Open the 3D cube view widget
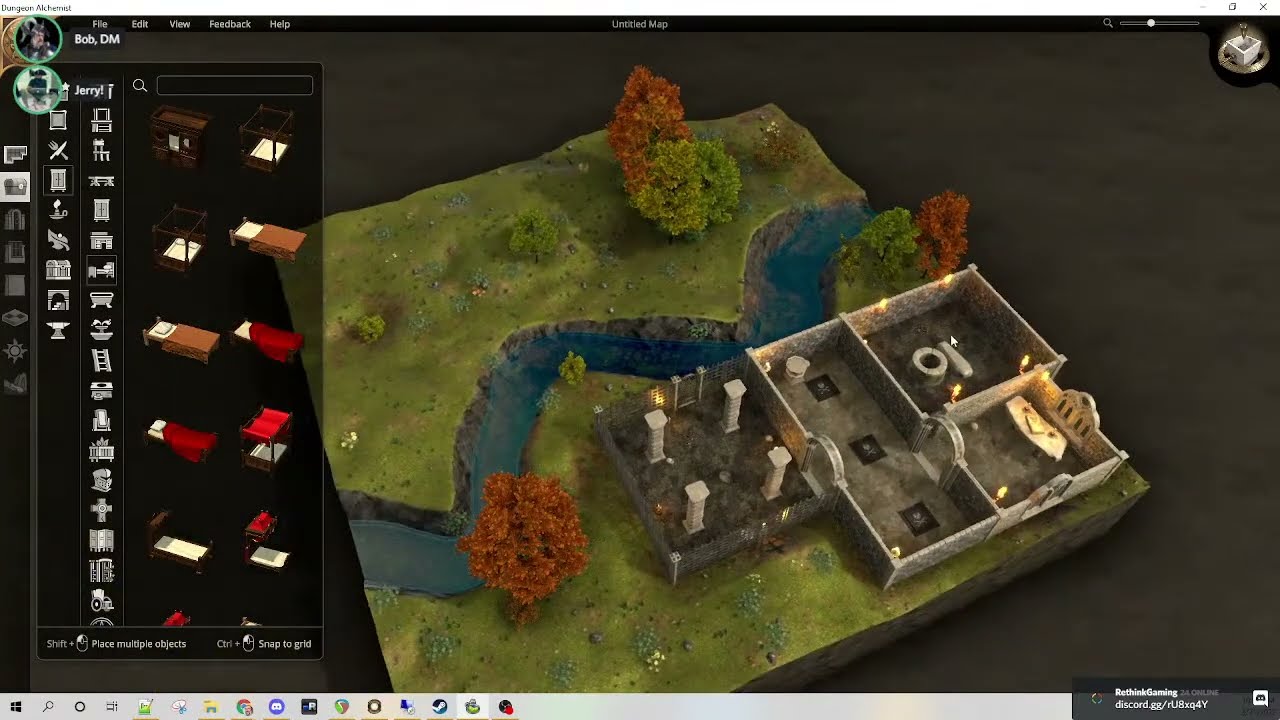 coord(1243,50)
